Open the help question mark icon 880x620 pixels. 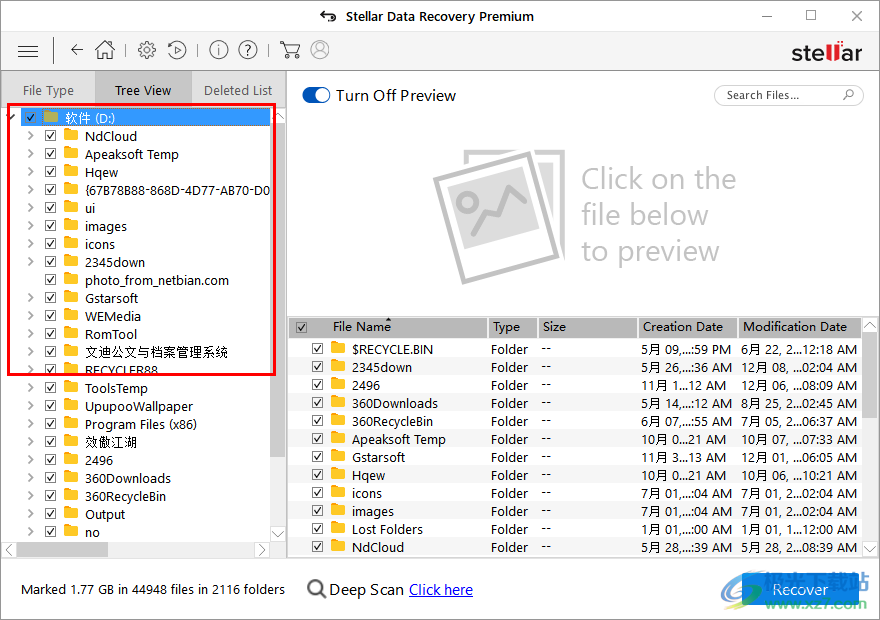point(248,50)
